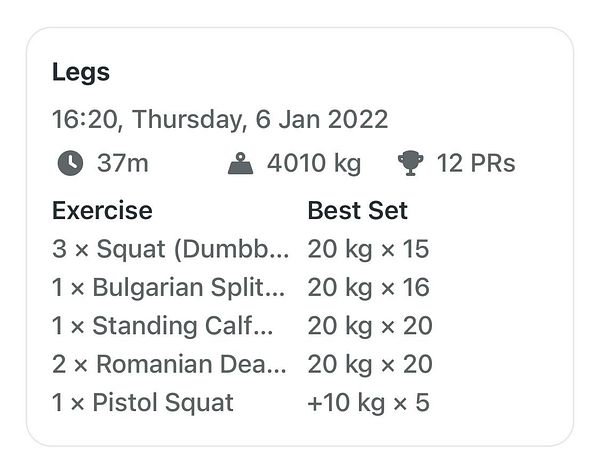This screenshot has height=458, width=600.
Task: Click best set 20 kg × 16
Action: coord(368,287)
